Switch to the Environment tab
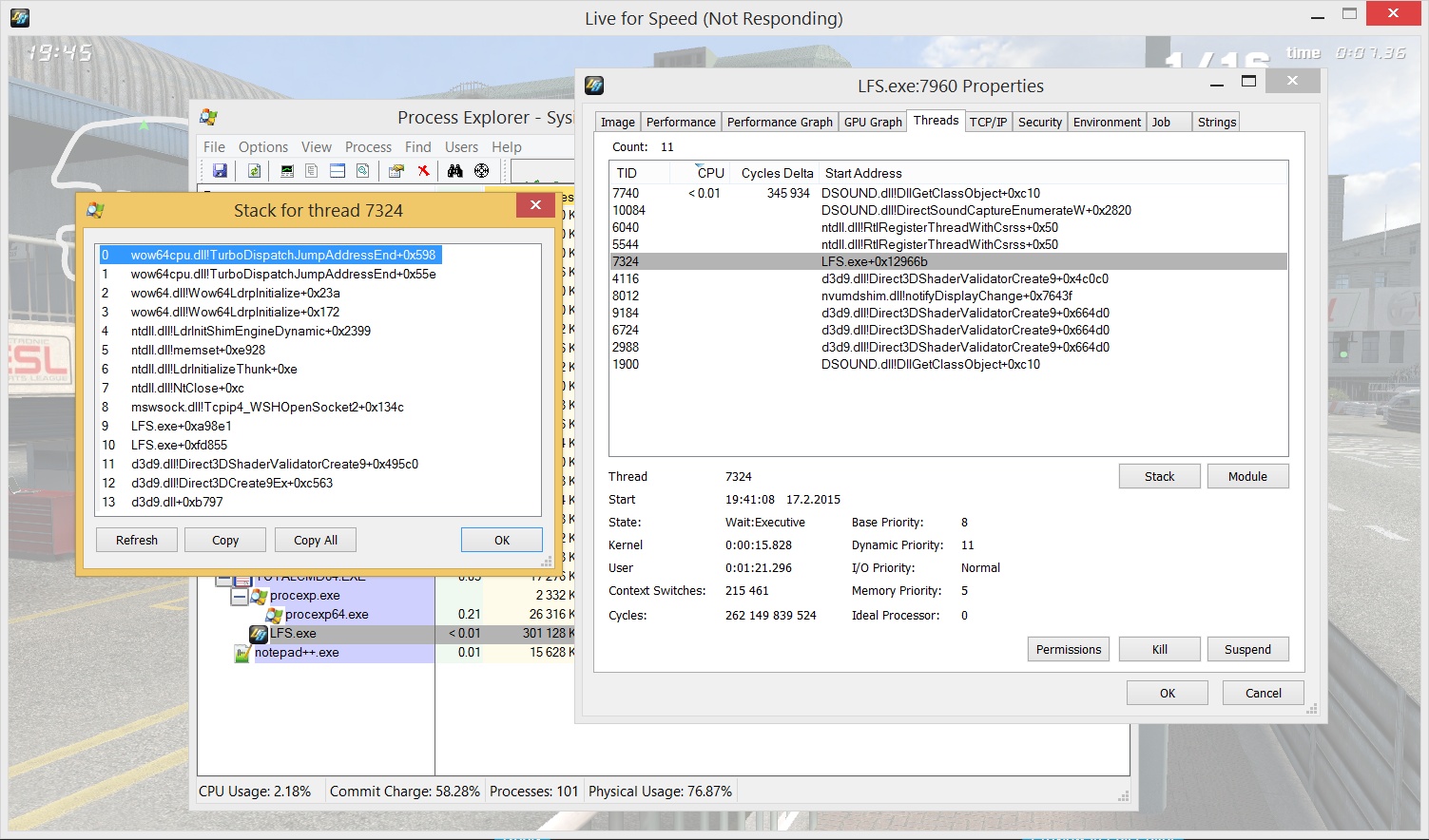 click(1107, 123)
